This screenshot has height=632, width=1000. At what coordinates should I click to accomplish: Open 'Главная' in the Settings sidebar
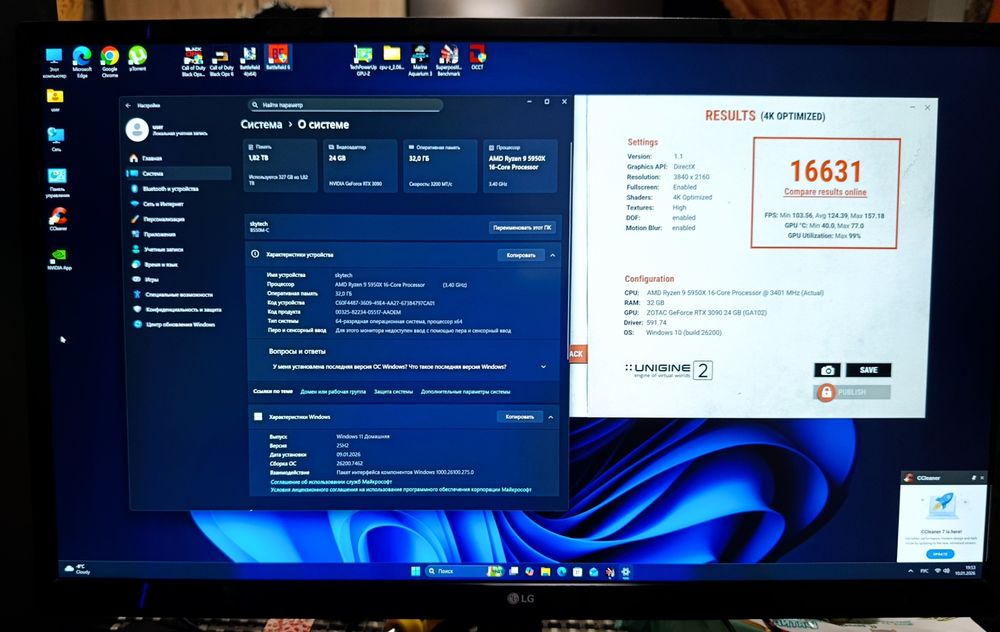152,158
